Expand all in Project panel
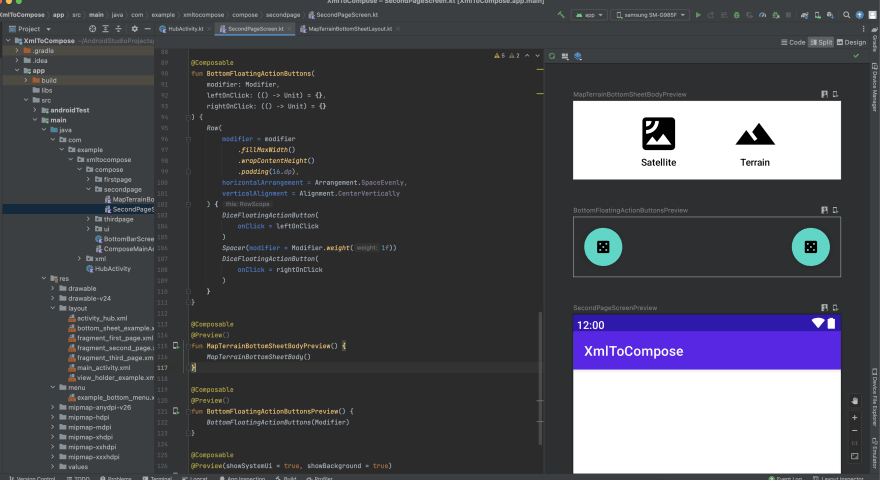 106,29
